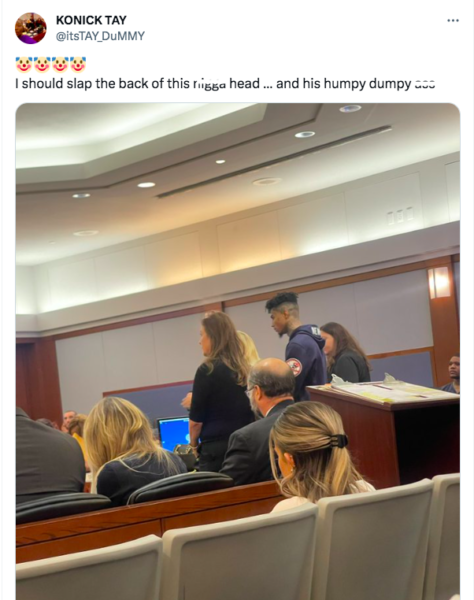474x600 pixels.
Task: Click the standing woman in black top
Action: point(219,390)
